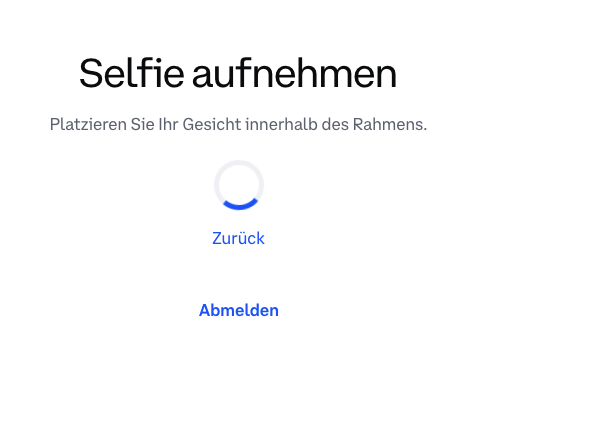Click the words Sie Ihr in the subtitle

155,125
